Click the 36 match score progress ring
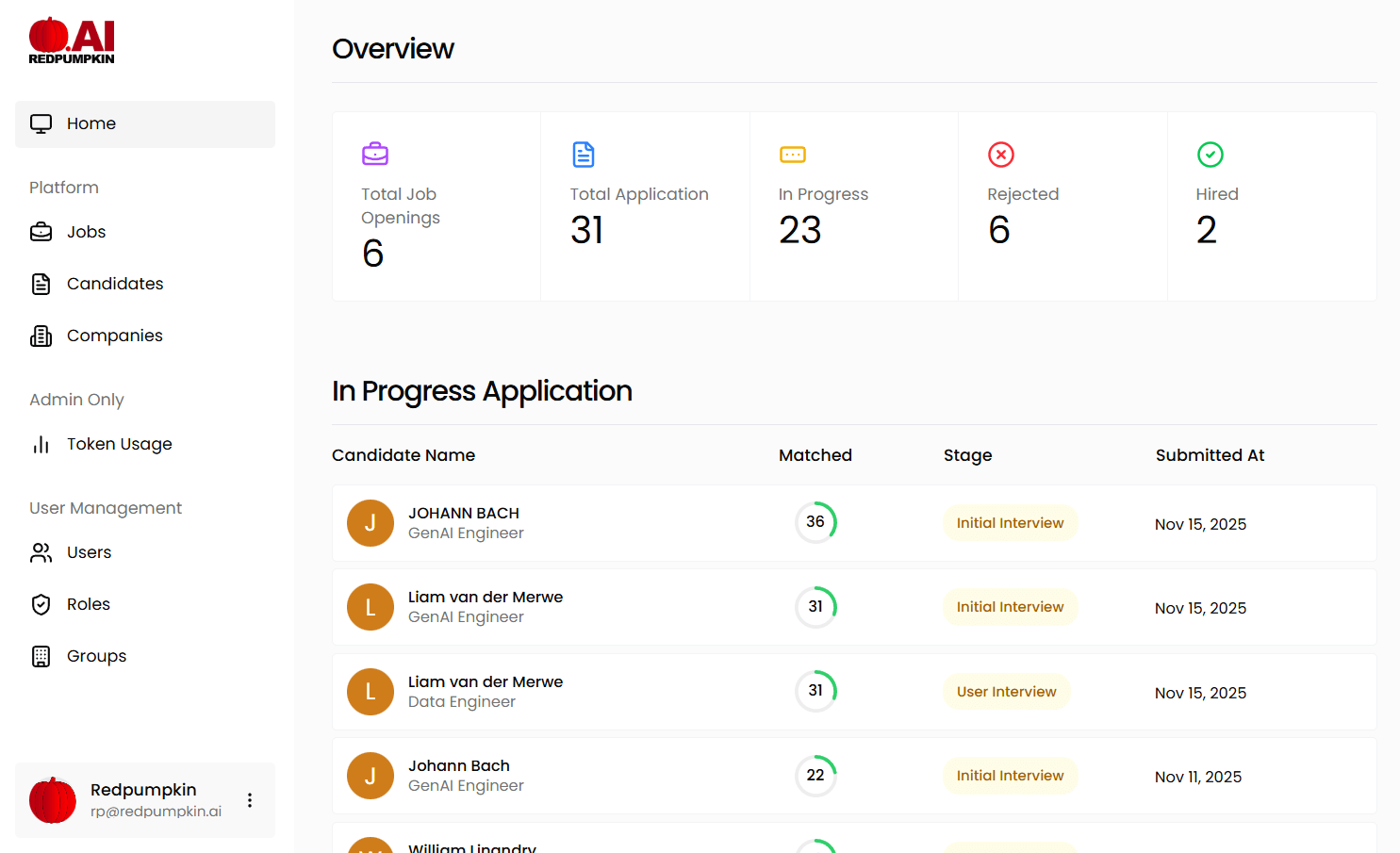1400x853 pixels. 815,522
